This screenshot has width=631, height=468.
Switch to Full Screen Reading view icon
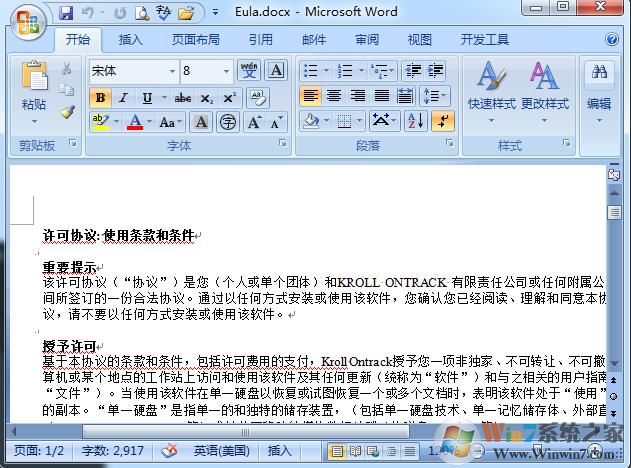tap(355, 451)
